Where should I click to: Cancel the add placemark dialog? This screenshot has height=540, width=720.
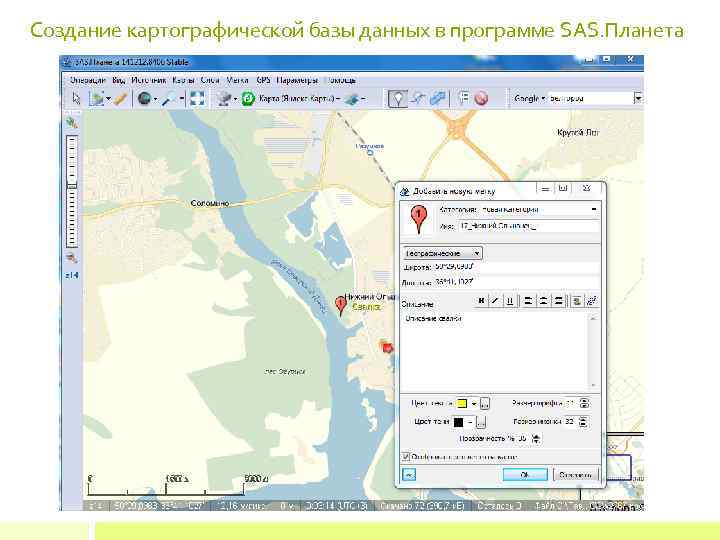tap(576, 475)
